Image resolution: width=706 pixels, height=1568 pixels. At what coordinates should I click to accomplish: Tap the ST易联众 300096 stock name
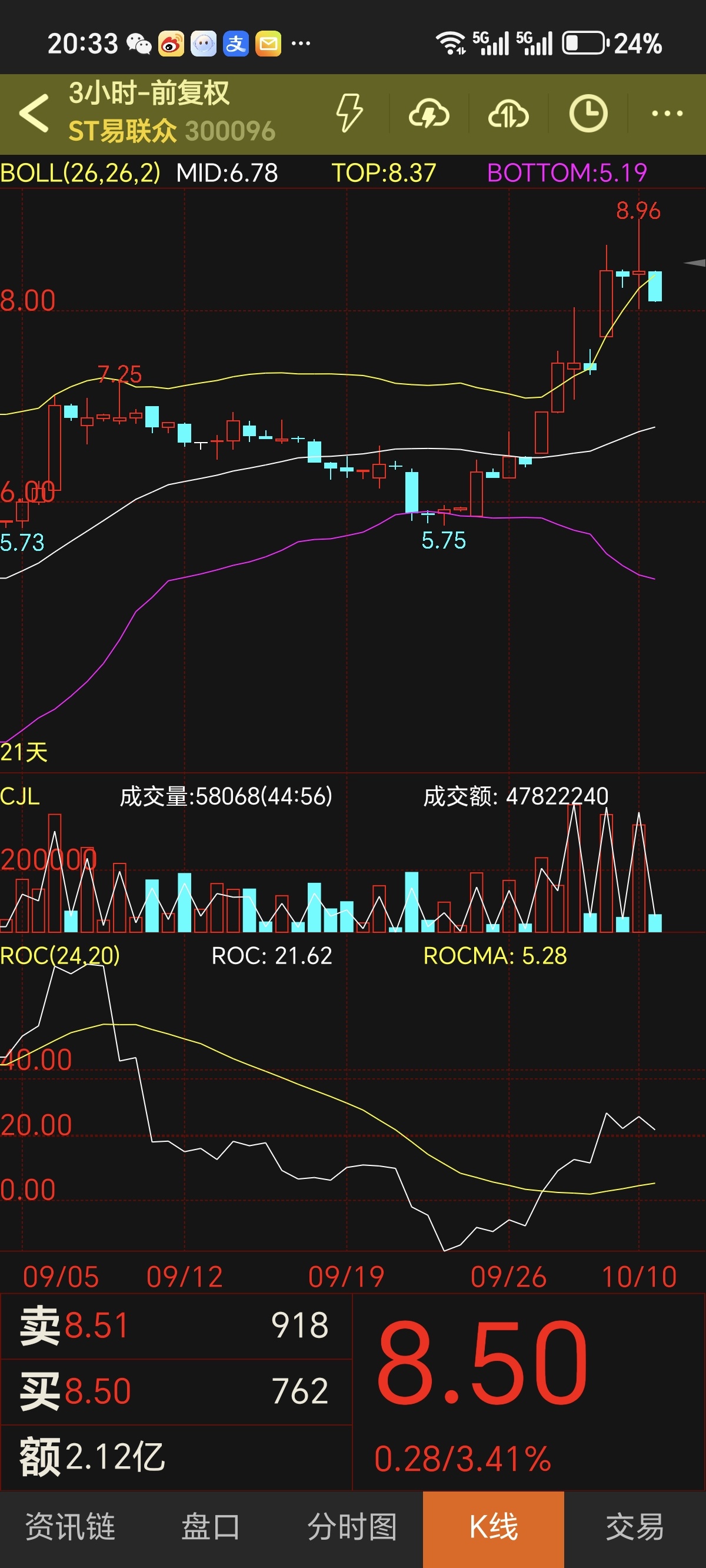(x=172, y=131)
